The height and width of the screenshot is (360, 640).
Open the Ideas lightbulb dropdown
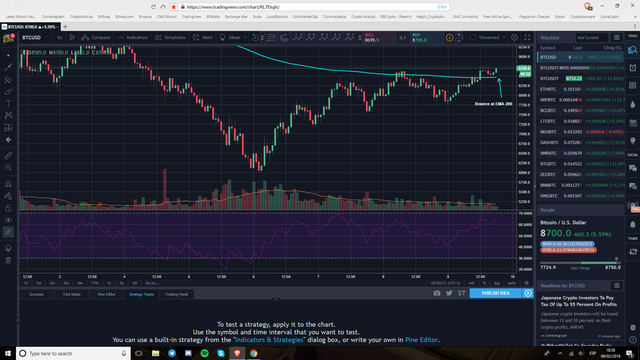click(x=233, y=38)
